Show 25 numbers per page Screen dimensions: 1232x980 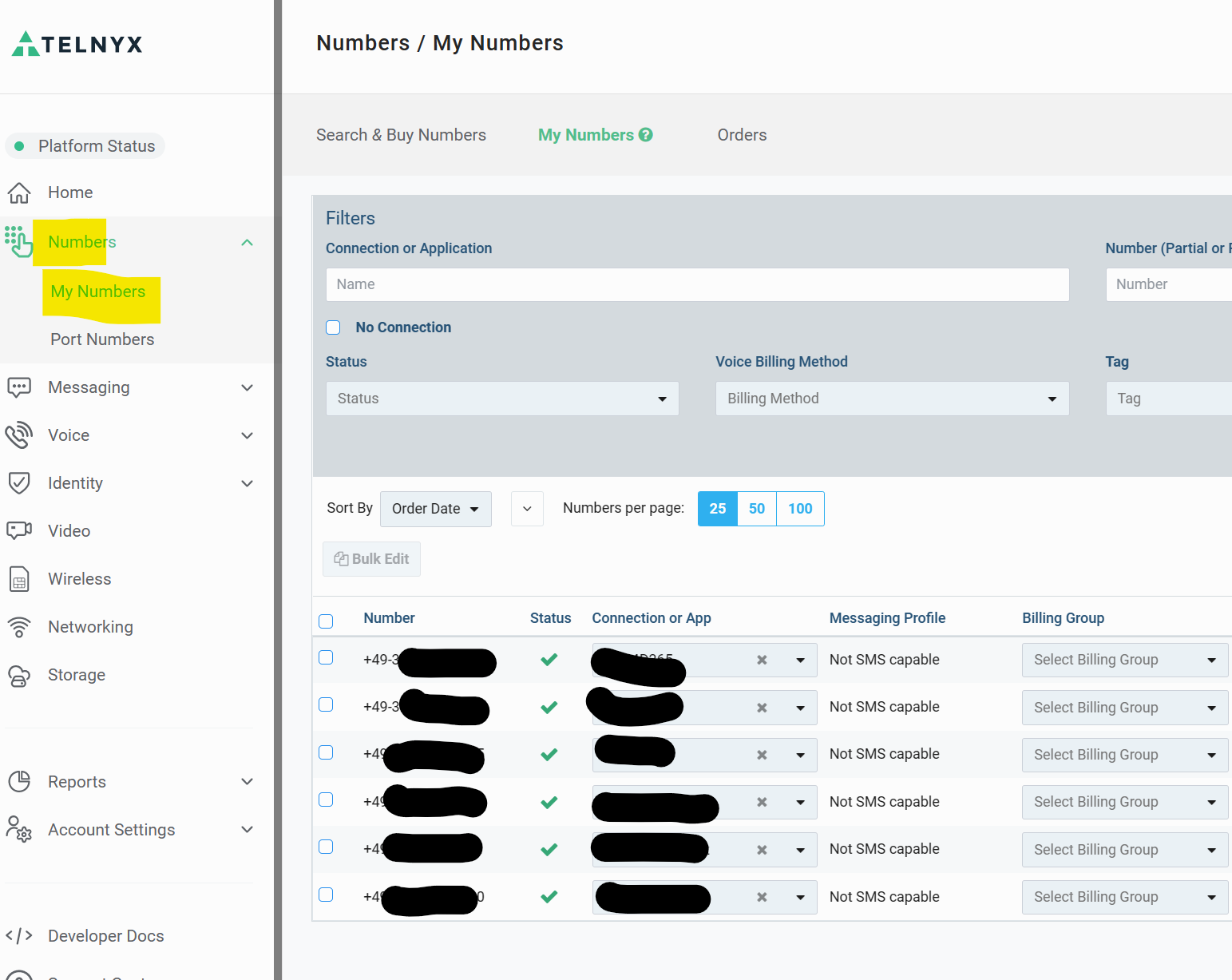click(x=717, y=509)
